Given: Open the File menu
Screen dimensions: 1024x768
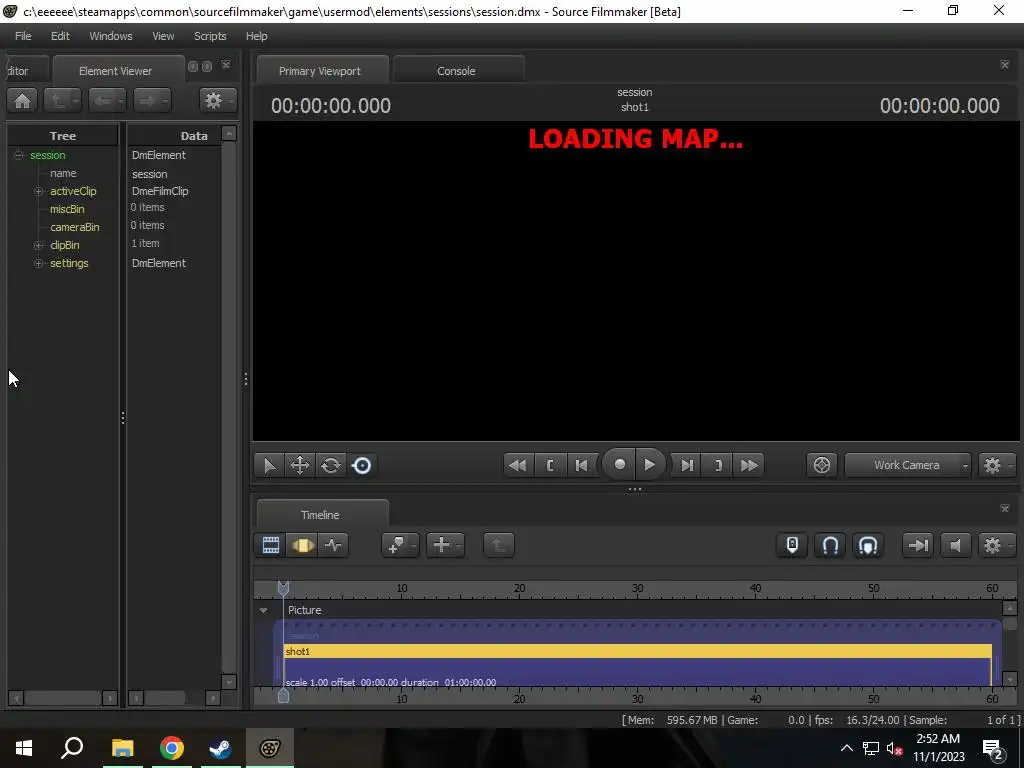Looking at the screenshot, I should click(x=23, y=36).
